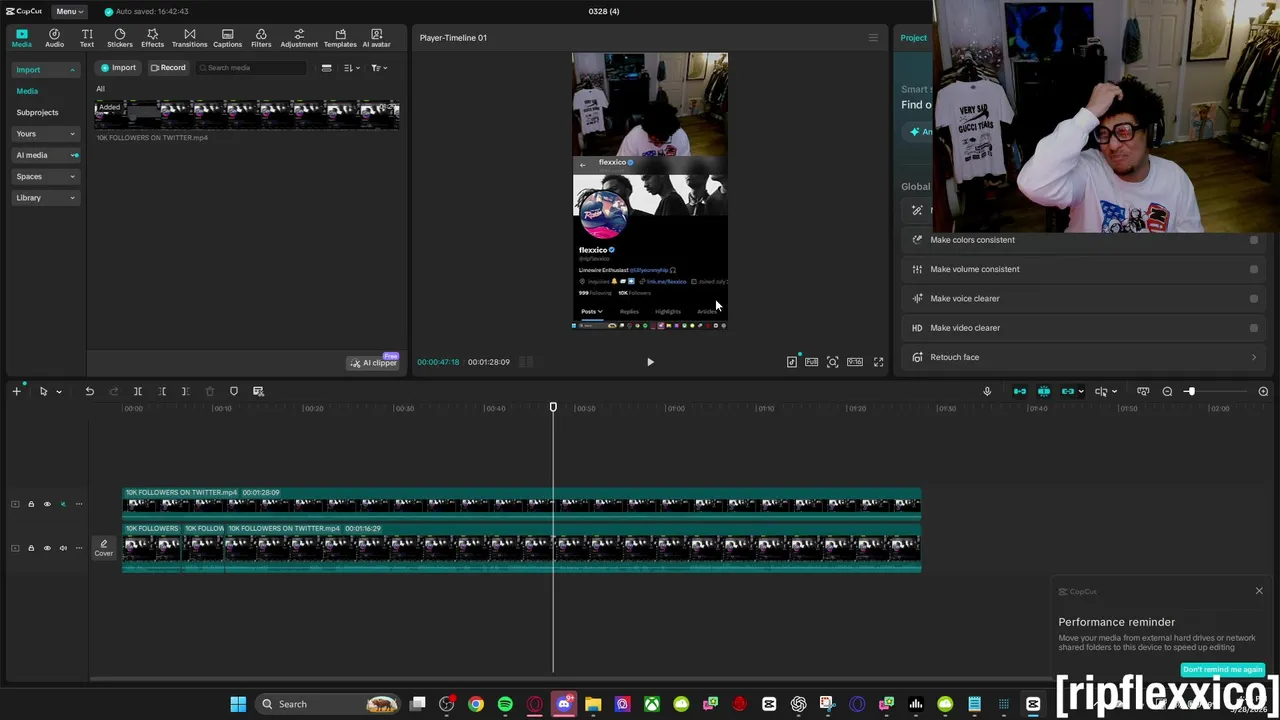
Task: Open the Text tool tab
Action: coord(87,38)
